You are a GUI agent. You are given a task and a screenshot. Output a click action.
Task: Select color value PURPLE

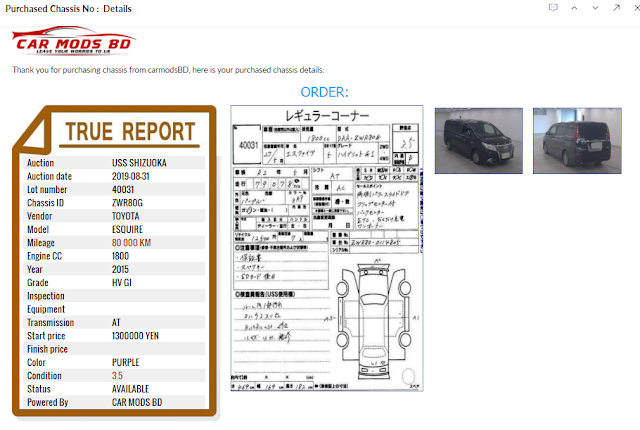[126, 362]
